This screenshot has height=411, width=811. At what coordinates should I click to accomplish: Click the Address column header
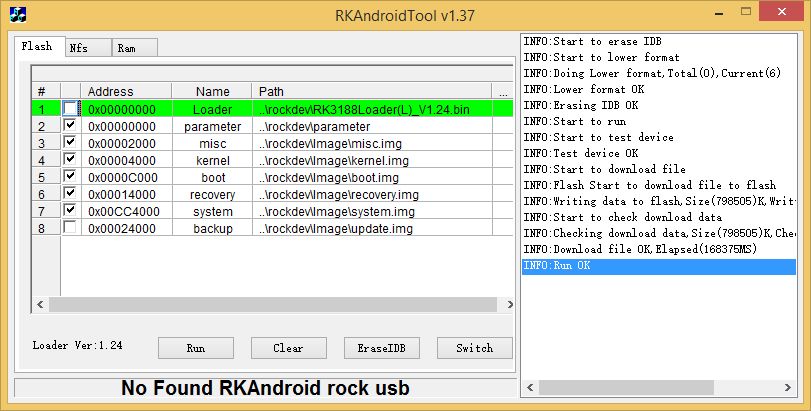(x=126, y=92)
